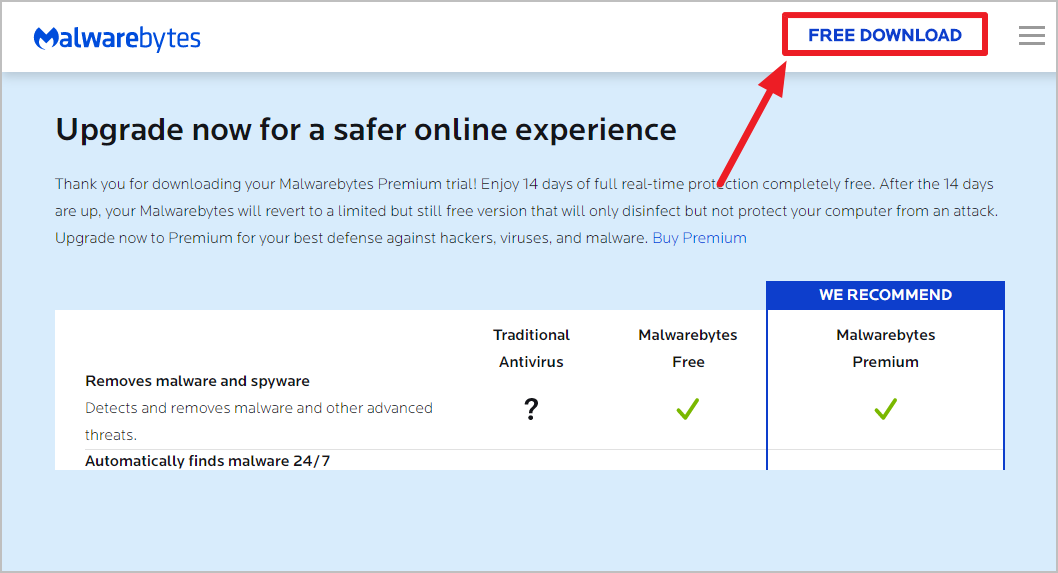
Task: Click 'Detects and removes malware' description text
Action: (x=258, y=421)
